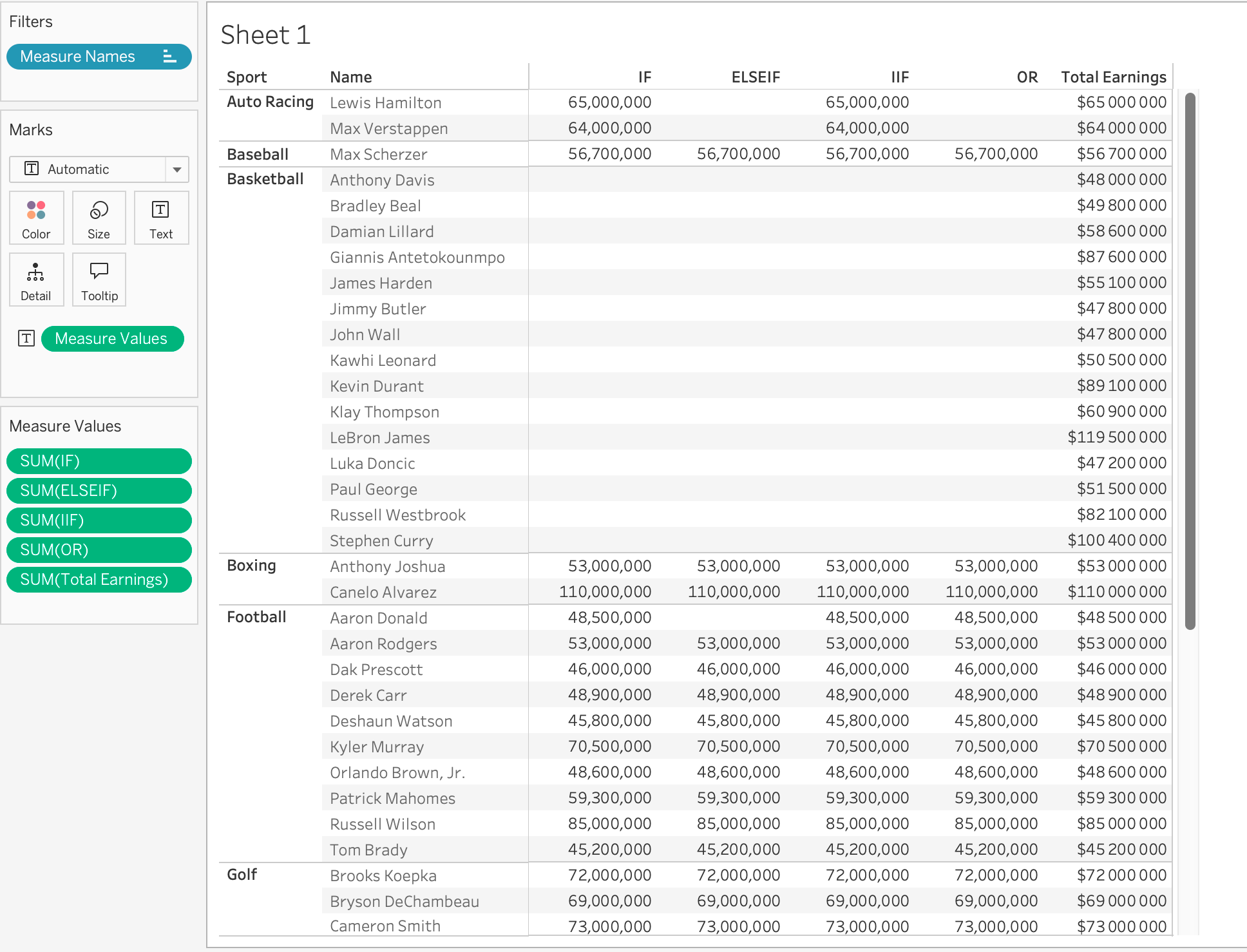
Task: Click the Measure Names filter pill
Action: coord(78,57)
